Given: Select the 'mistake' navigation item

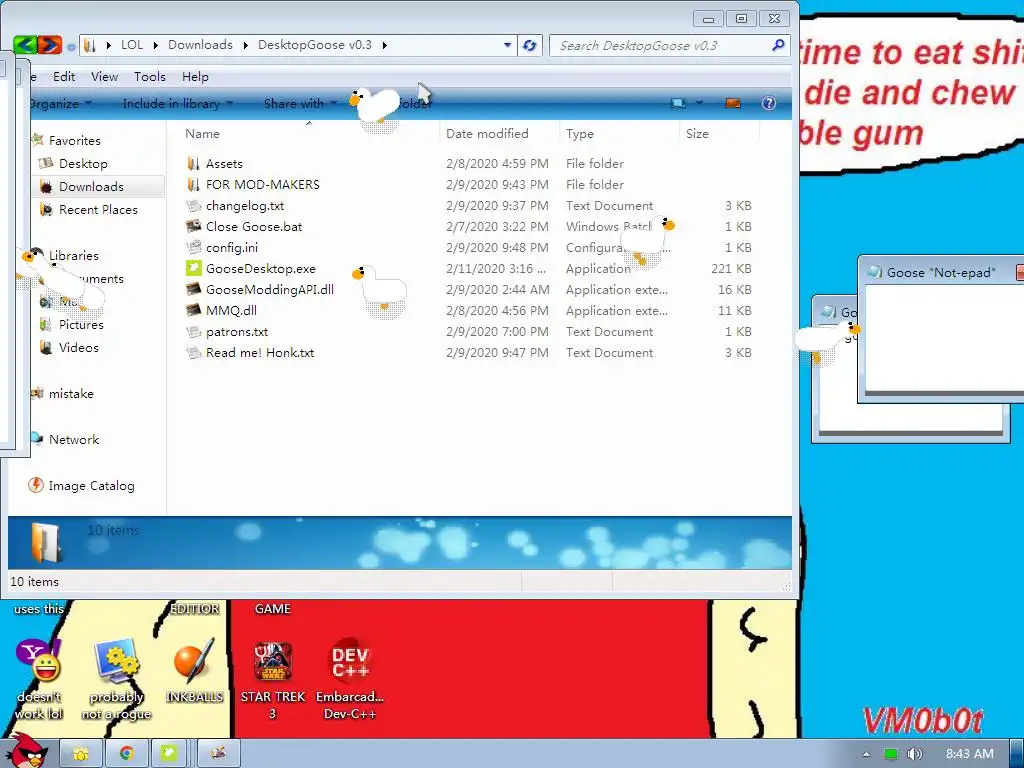Looking at the screenshot, I should click(x=71, y=393).
